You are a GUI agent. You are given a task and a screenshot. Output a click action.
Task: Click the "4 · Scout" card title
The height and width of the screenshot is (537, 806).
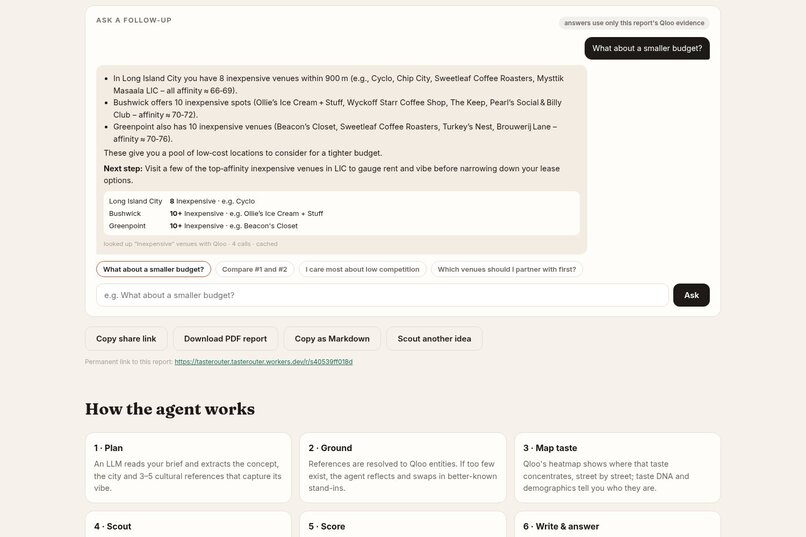(x=113, y=526)
